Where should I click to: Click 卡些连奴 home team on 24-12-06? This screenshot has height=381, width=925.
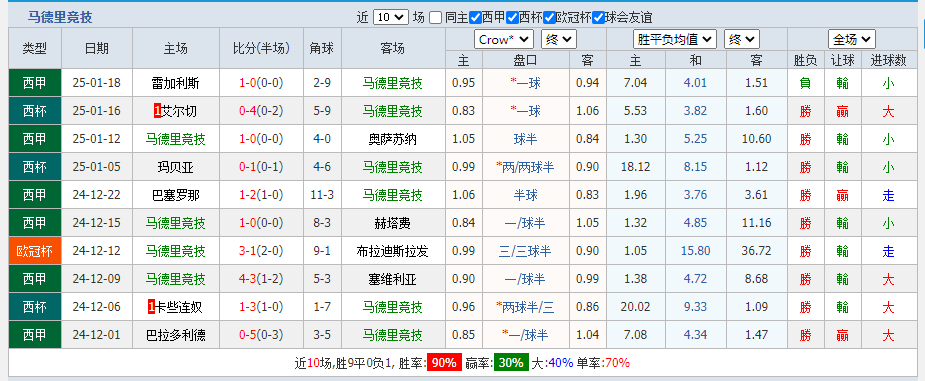click(179, 307)
